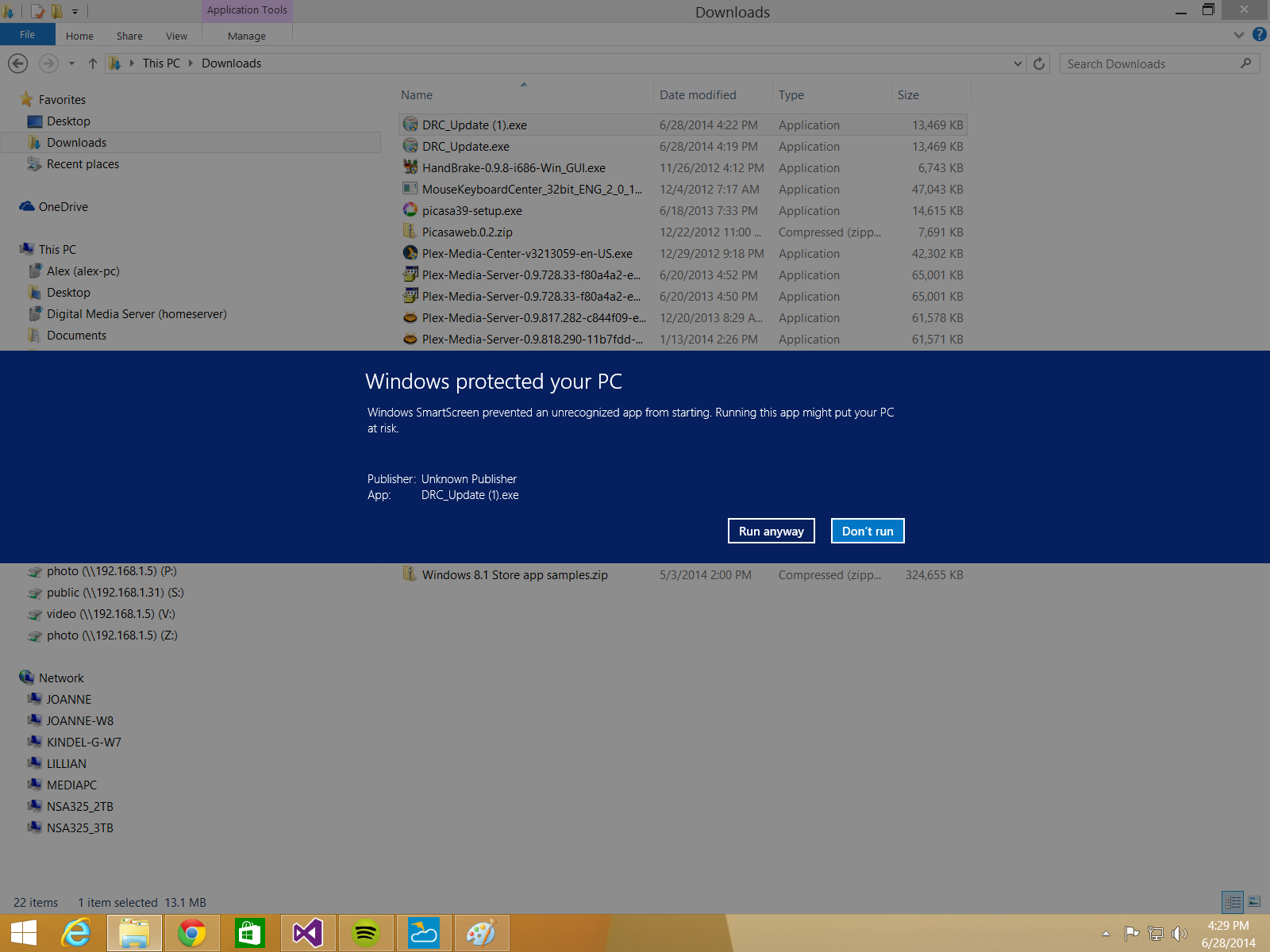This screenshot has height=952, width=1270.
Task: Select the Favorites node in navigation pane
Action: [x=62, y=100]
